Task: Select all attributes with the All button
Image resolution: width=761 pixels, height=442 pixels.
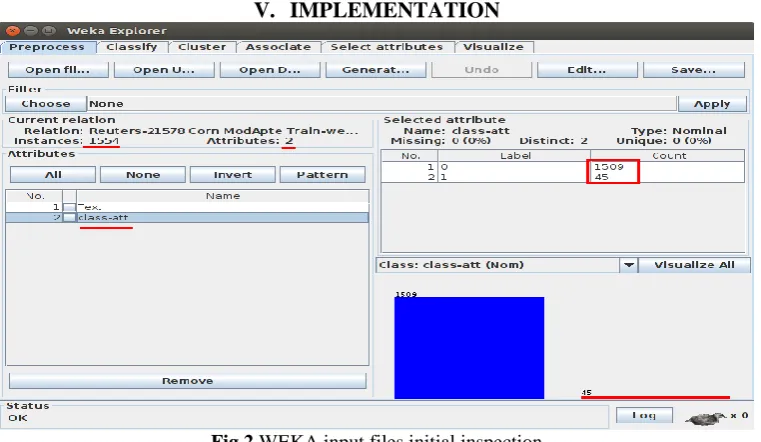Action: (x=53, y=175)
